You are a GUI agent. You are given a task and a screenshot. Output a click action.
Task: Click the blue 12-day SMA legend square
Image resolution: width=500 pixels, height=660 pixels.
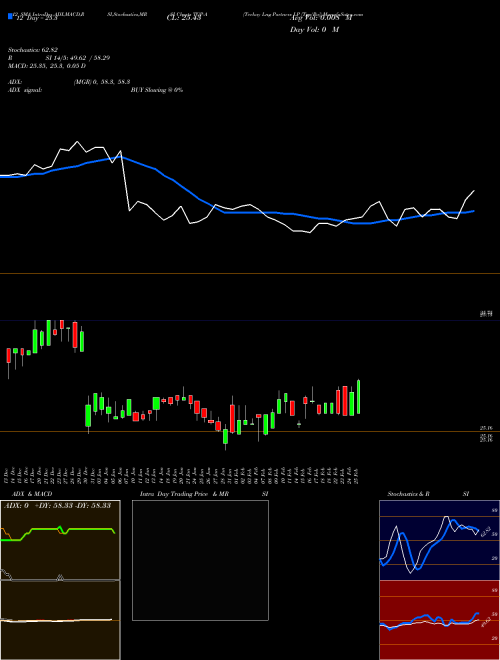[10, 17]
